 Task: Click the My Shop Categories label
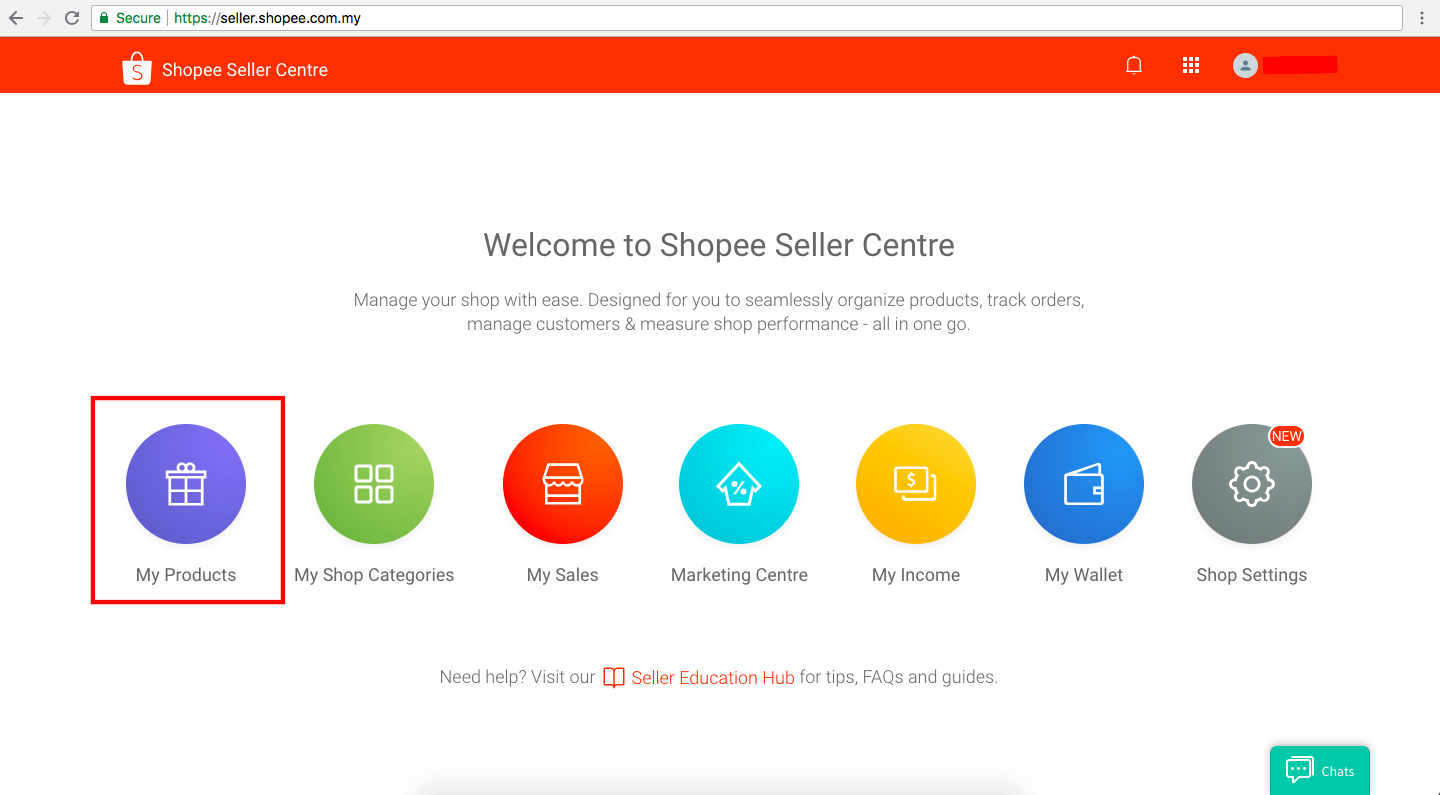(374, 575)
